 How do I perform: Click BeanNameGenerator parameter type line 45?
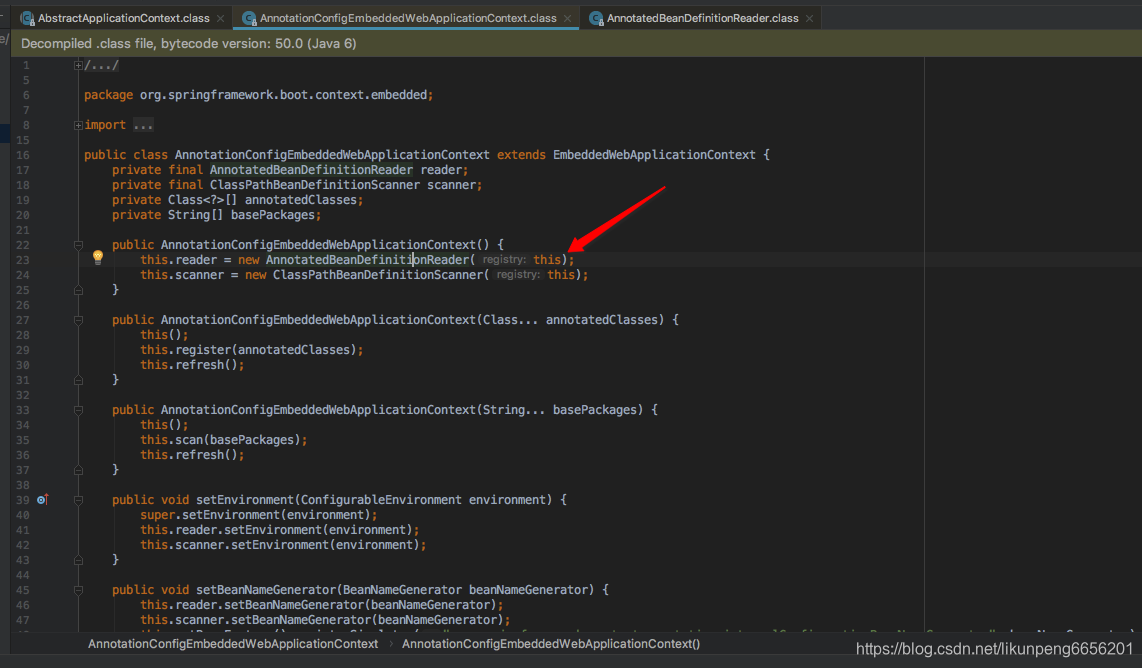coord(402,590)
